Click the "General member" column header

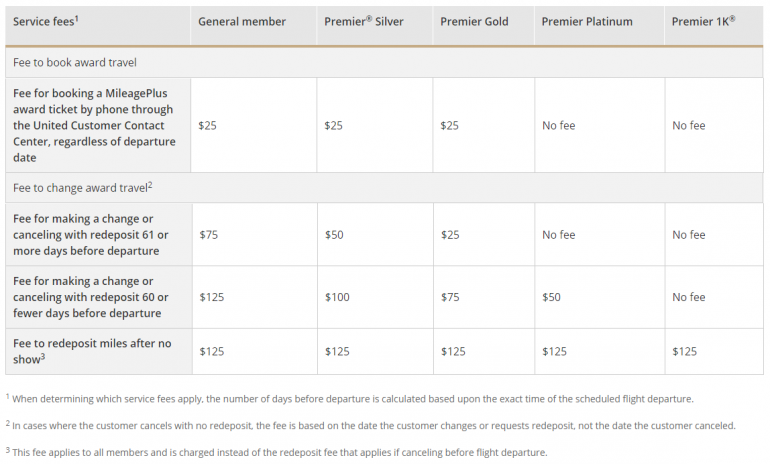(242, 21)
